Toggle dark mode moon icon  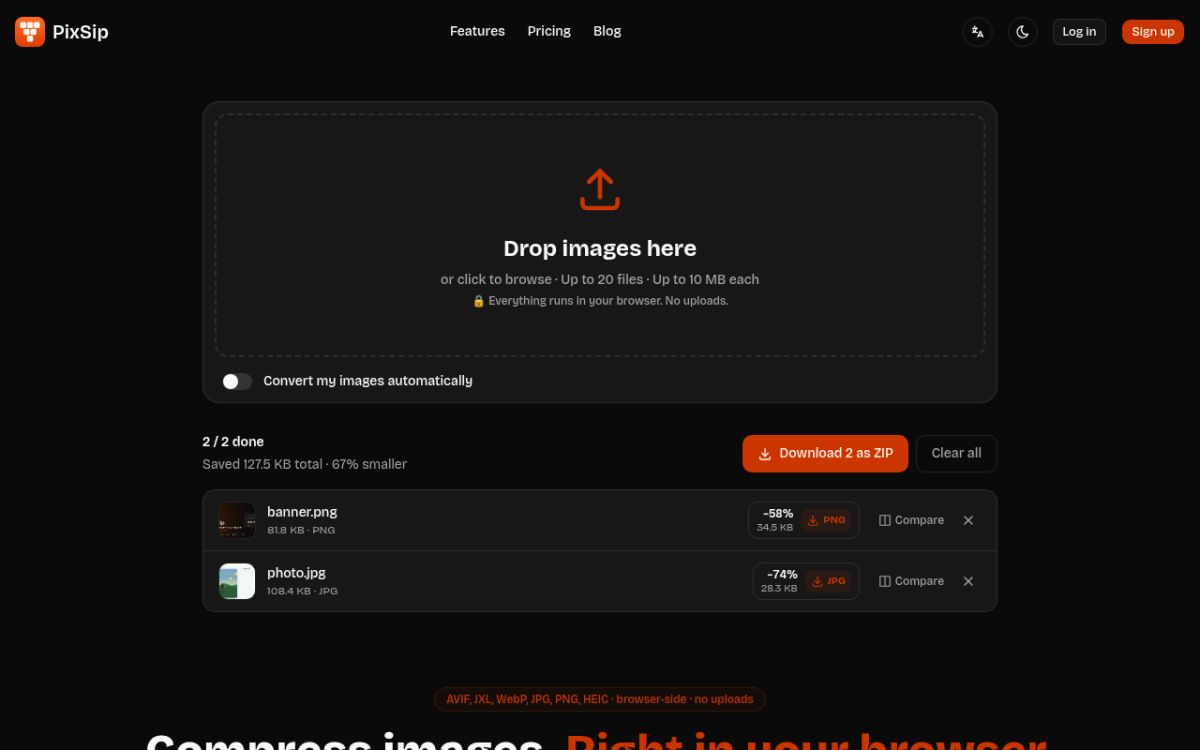[x=1023, y=32]
